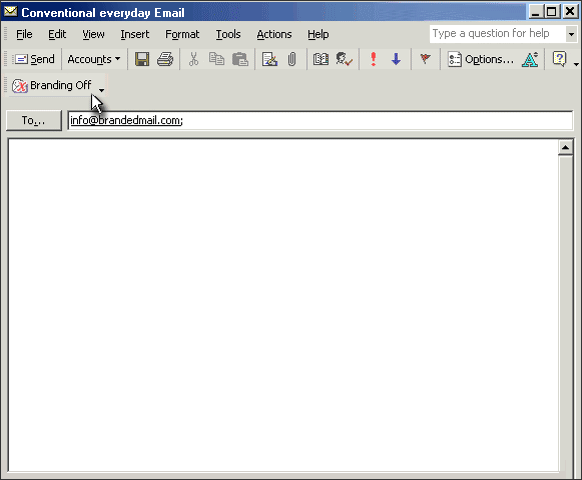Screen dimensions: 582x480
Task: Set low importance with blue down arrow
Action: coord(396,59)
